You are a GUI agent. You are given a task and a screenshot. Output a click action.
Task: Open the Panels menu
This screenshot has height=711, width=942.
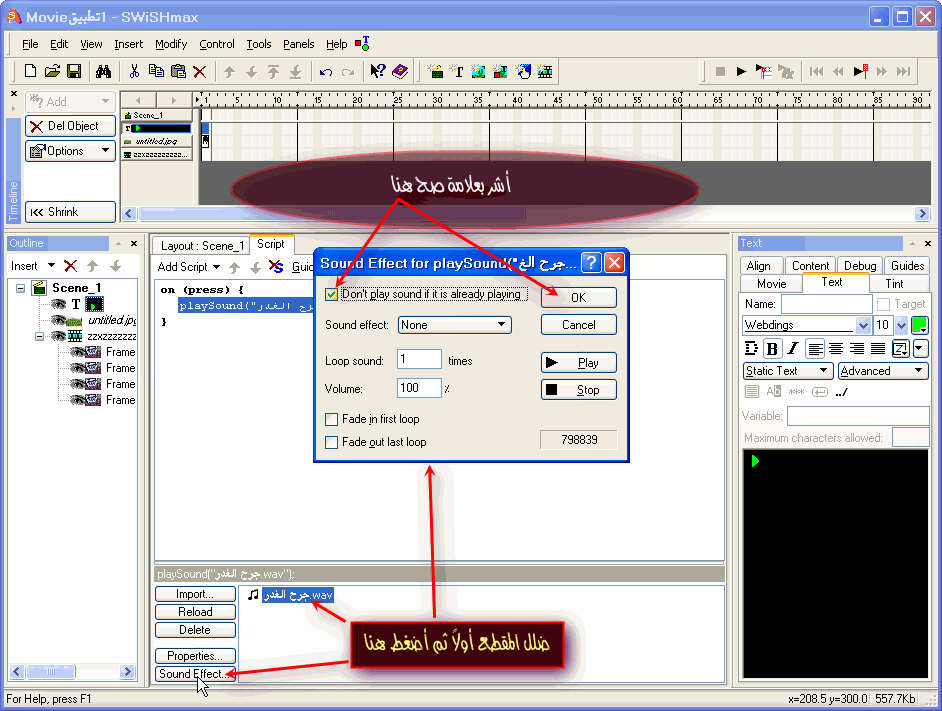[x=299, y=44]
